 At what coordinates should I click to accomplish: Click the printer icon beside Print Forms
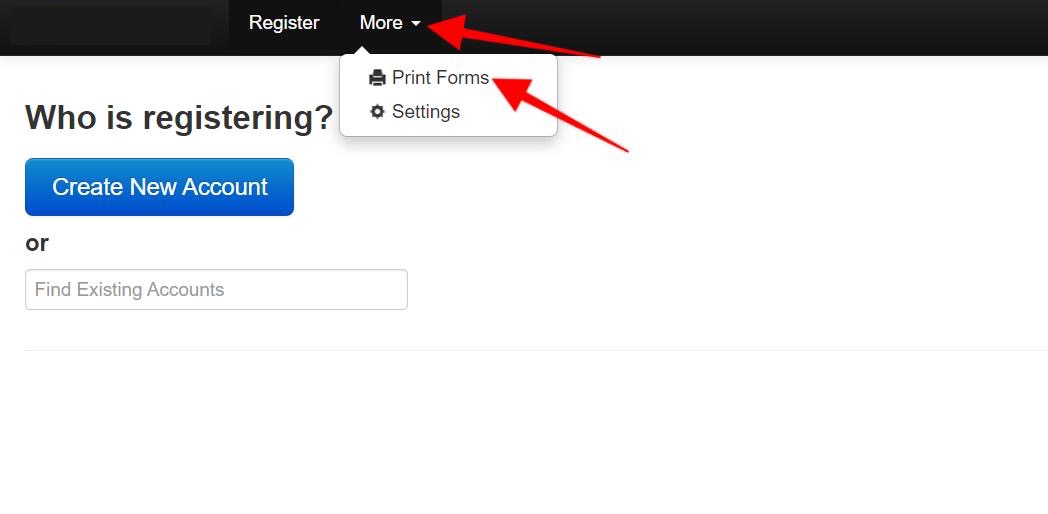[x=378, y=78]
